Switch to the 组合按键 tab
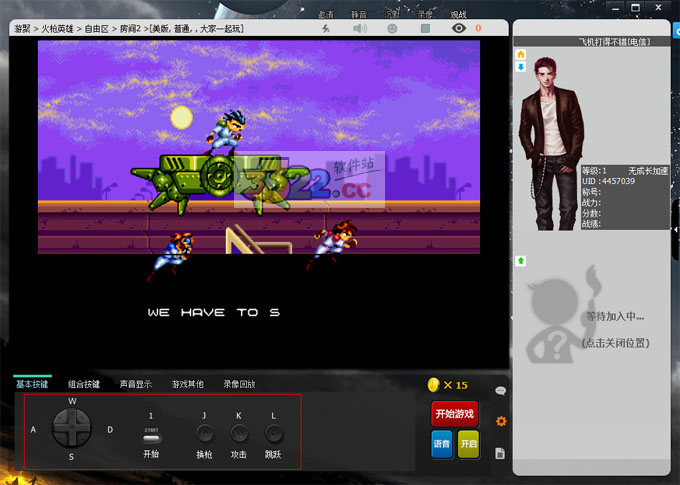680x485 pixels. (x=84, y=384)
